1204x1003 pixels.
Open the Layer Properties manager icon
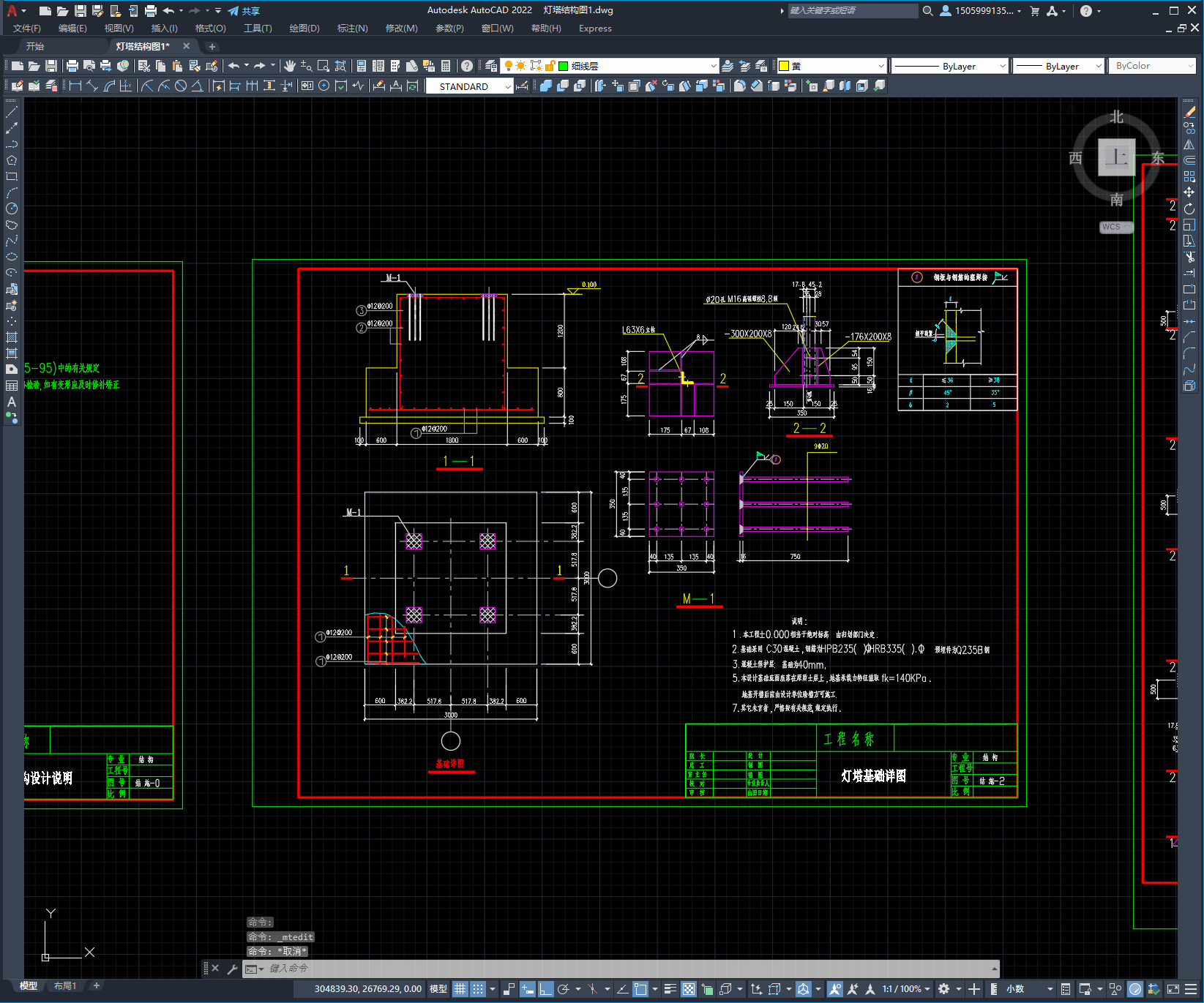[x=491, y=66]
